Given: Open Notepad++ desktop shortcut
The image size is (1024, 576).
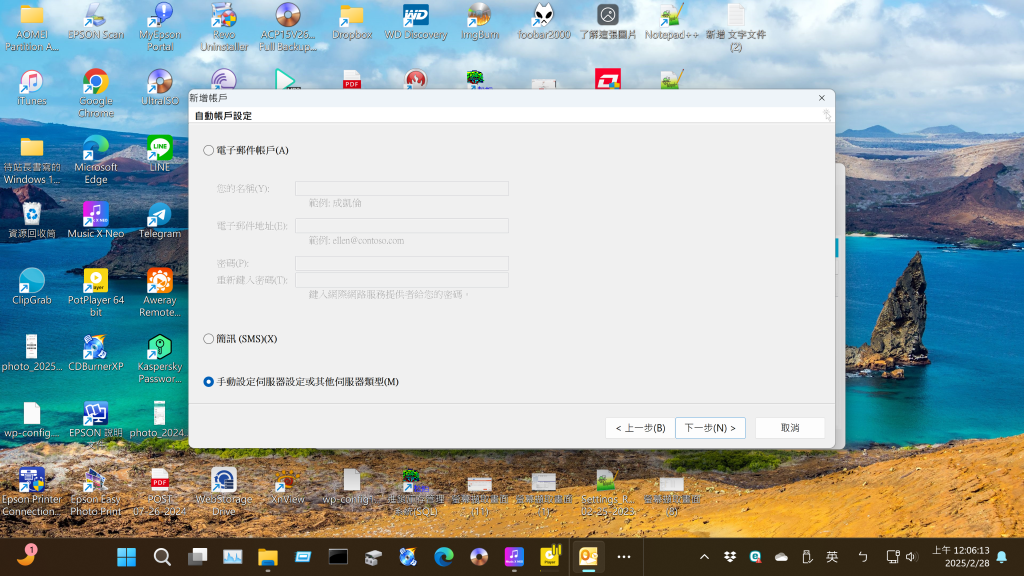Looking at the screenshot, I should [x=671, y=21].
